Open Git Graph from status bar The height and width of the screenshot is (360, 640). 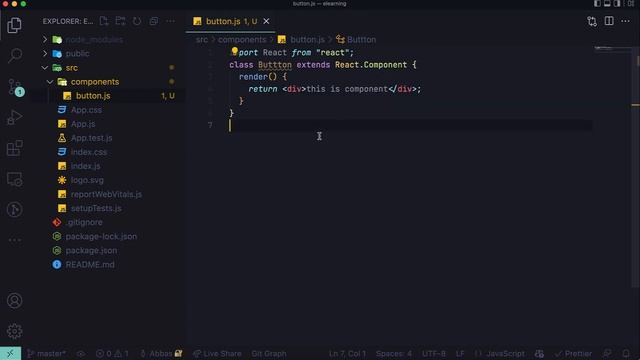click(269, 354)
